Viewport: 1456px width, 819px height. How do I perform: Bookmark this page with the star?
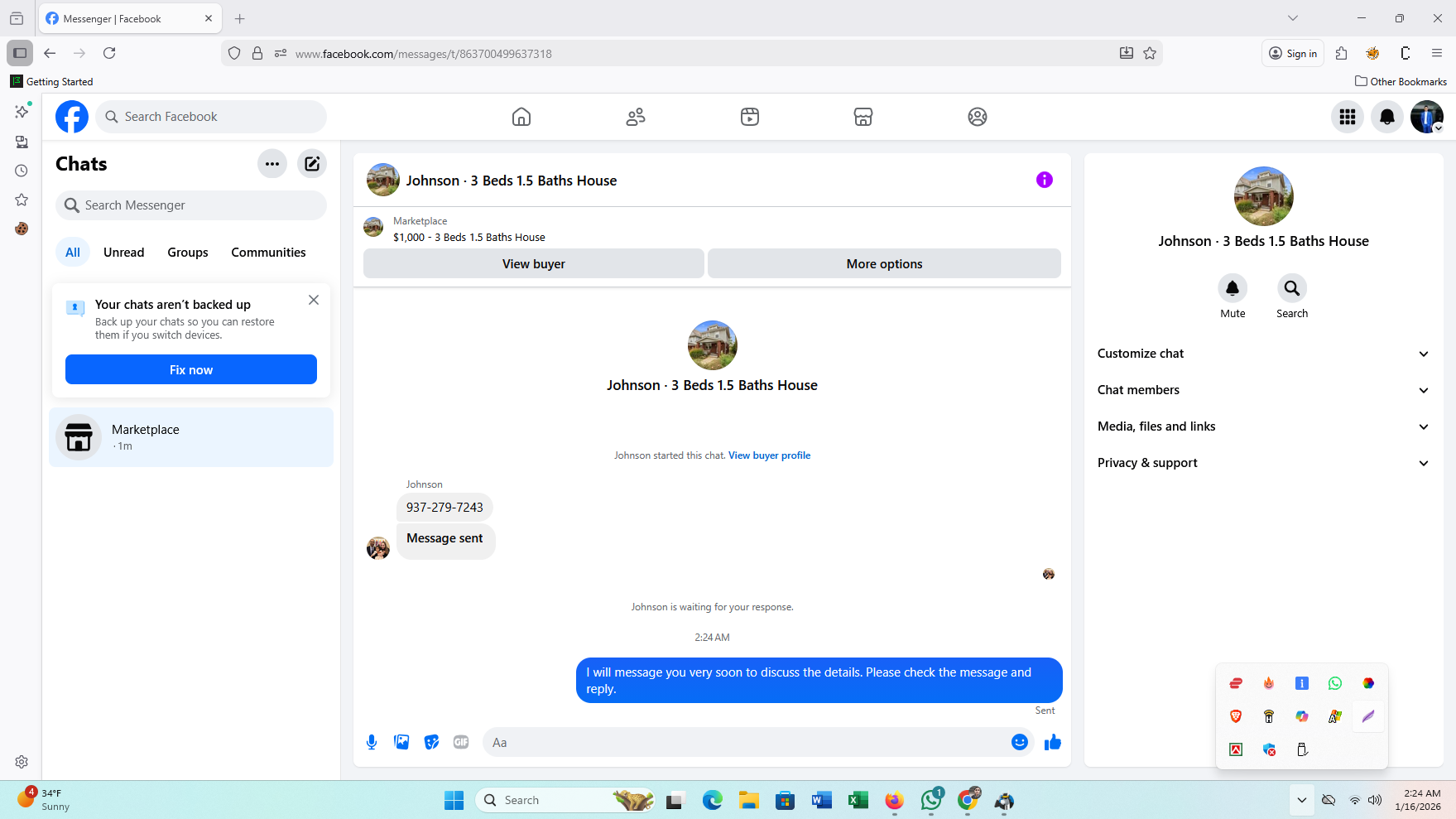point(1150,53)
